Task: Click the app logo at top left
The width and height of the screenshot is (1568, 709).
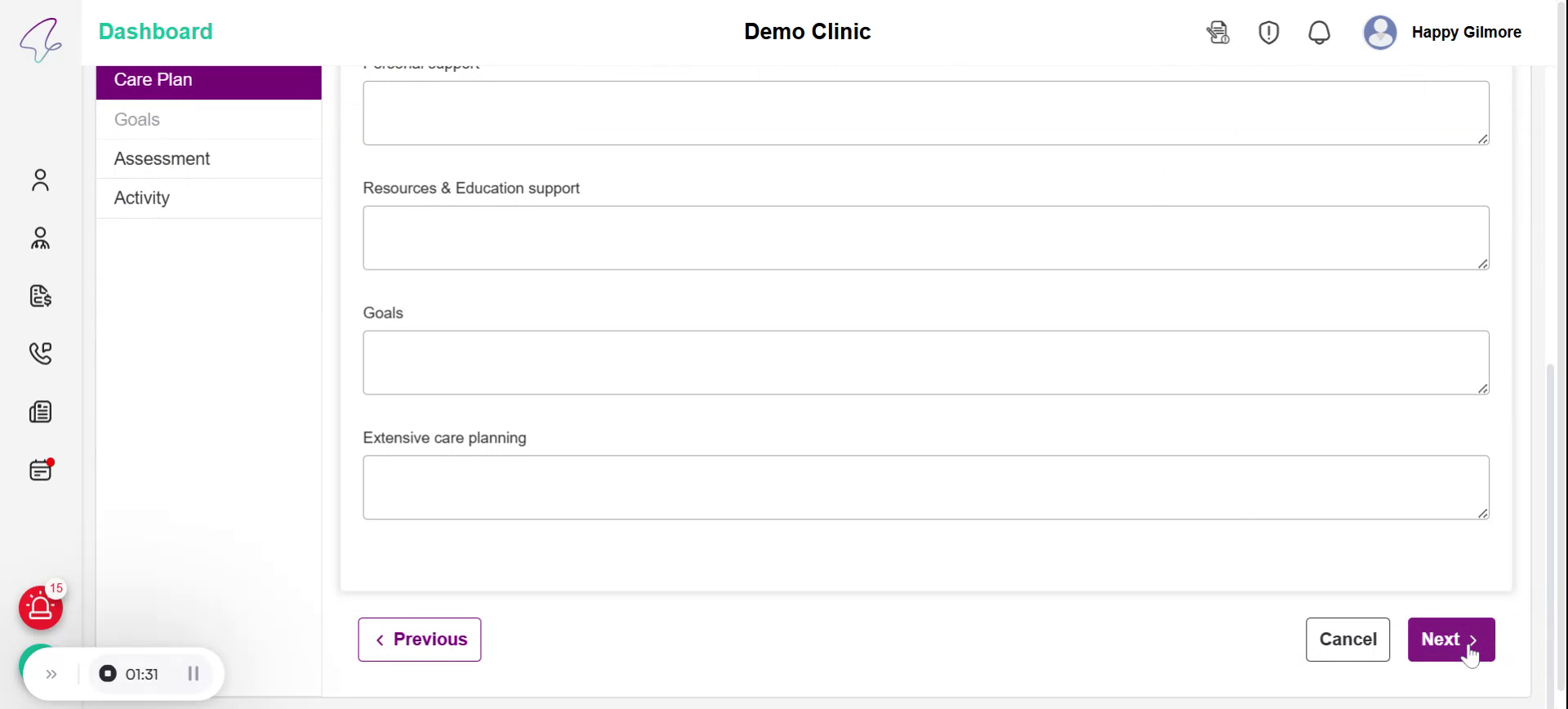Action: (41, 39)
